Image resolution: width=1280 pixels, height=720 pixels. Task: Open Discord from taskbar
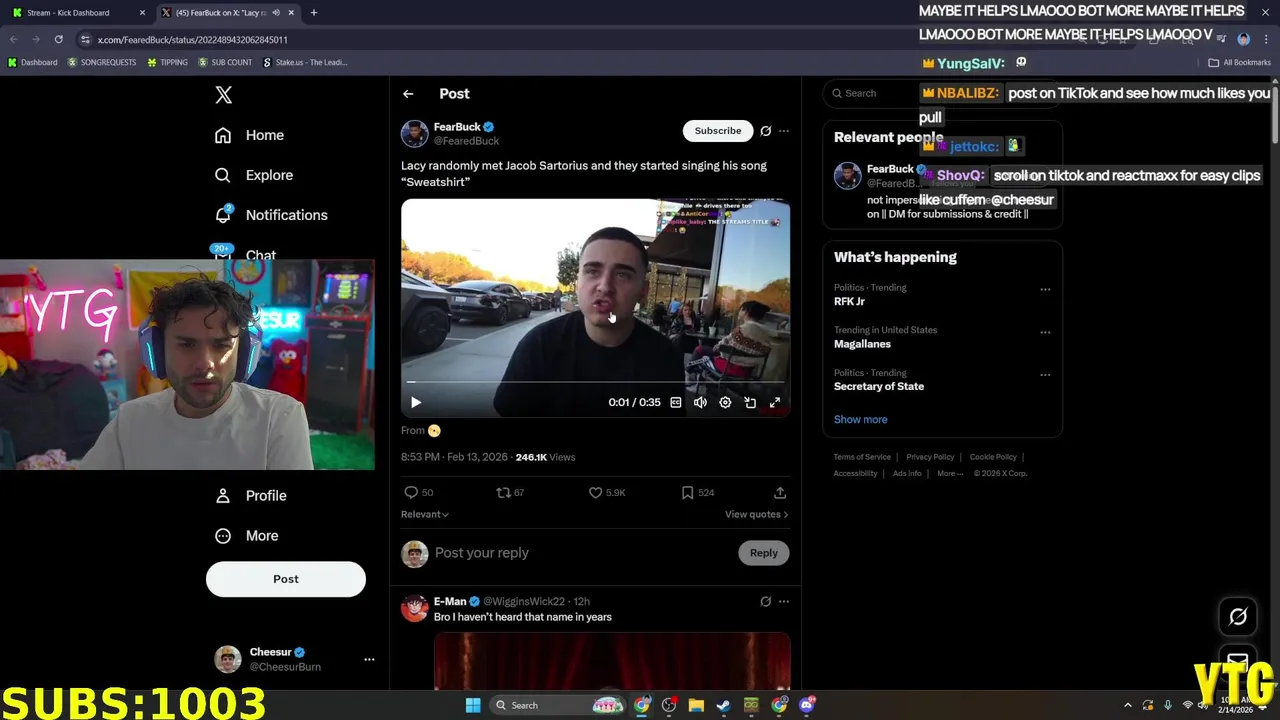806,705
